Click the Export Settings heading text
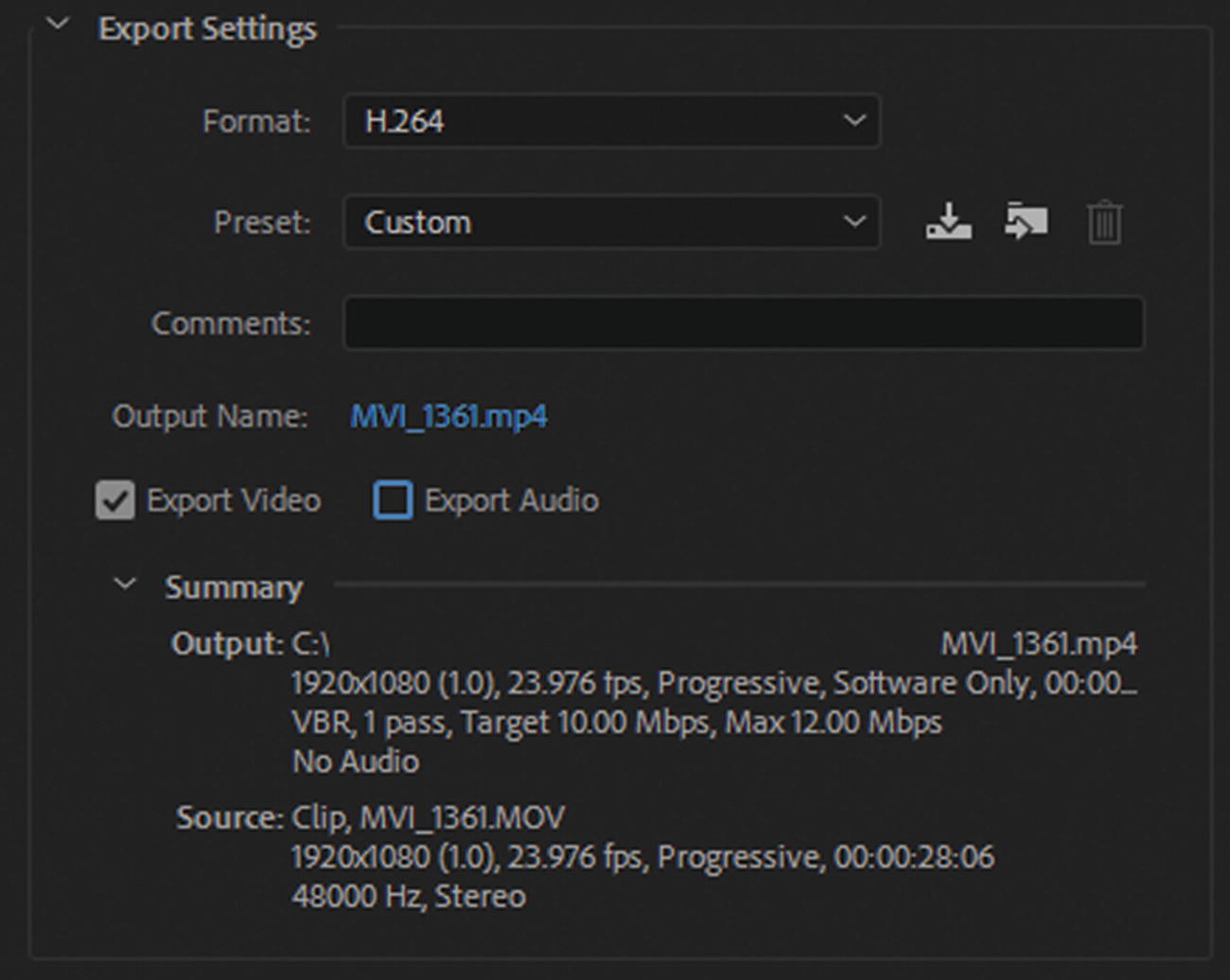1230x980 pixels. click(207, 28)
